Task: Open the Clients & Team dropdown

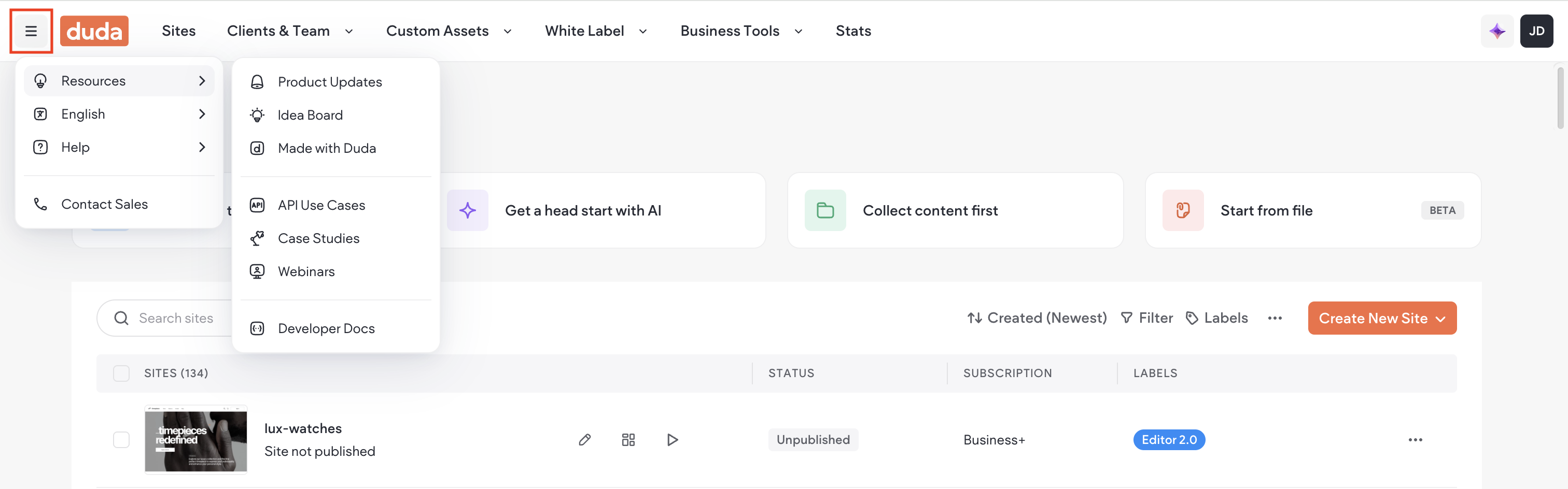Action: coord(290,31)
